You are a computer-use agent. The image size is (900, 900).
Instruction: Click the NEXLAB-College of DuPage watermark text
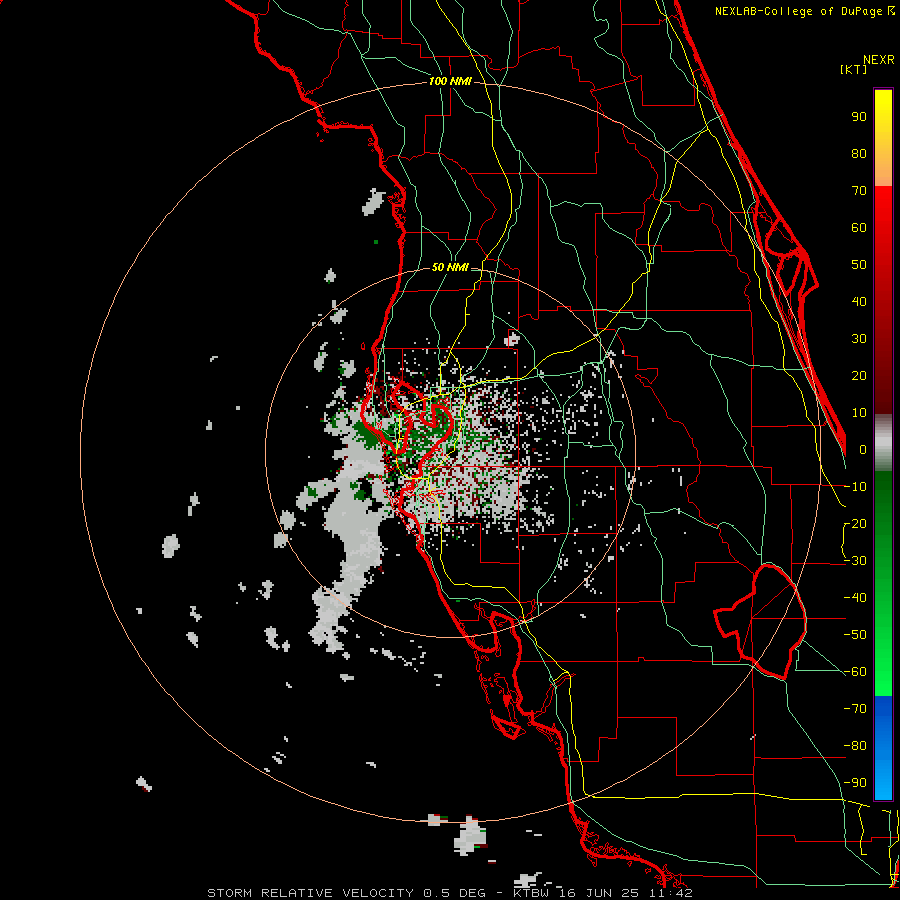(x=805, y=11)
